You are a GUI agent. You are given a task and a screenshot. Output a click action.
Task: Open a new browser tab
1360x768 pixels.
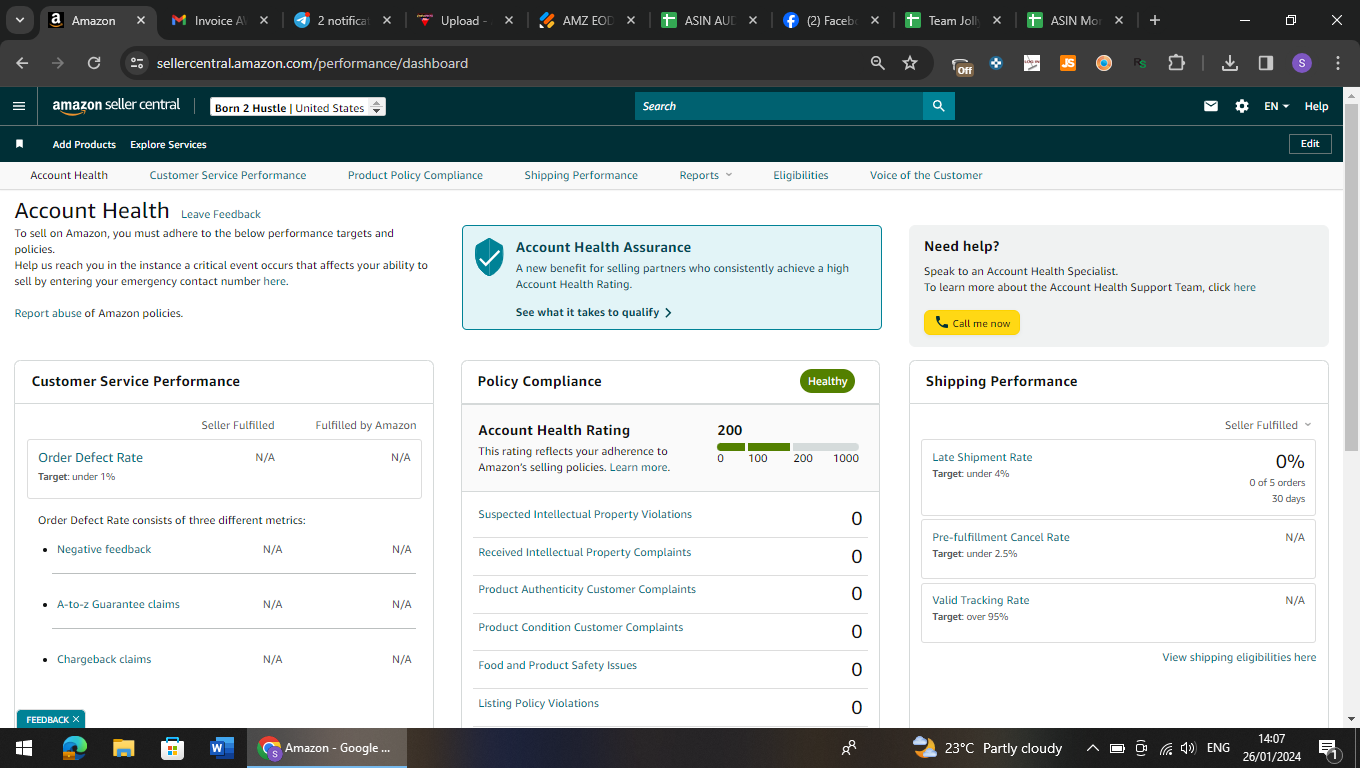point(1155,20)
